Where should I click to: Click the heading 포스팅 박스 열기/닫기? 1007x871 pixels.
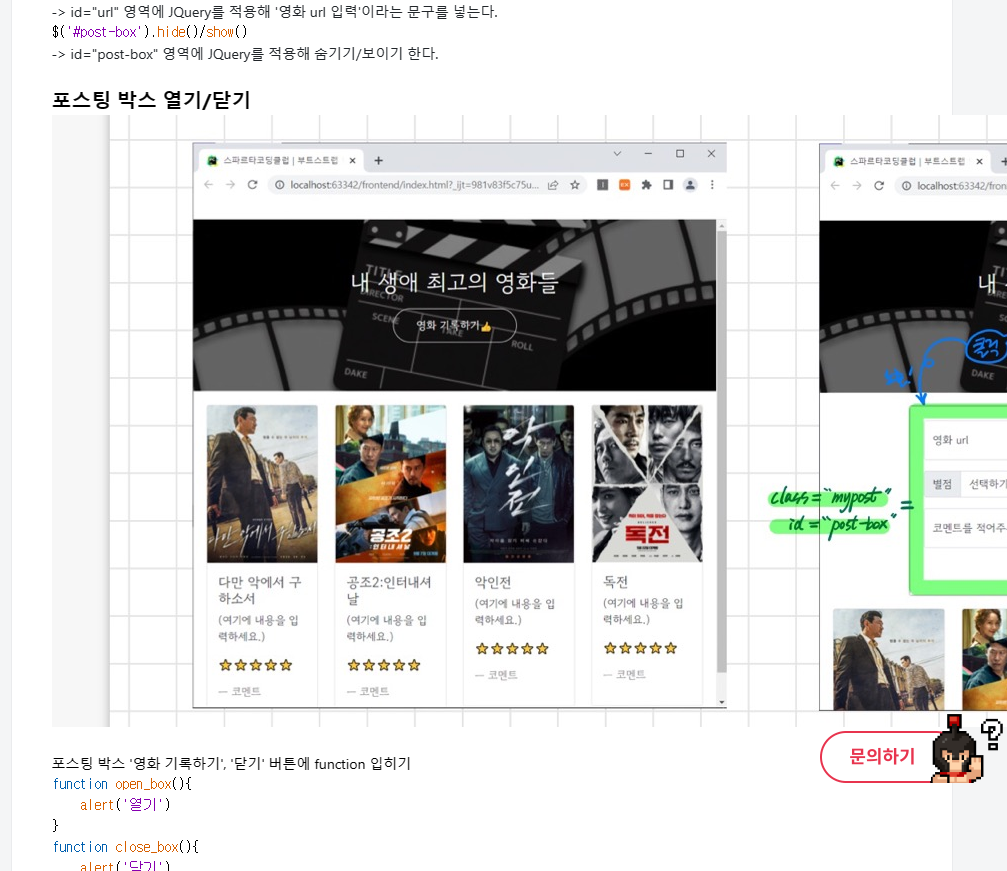pyautogui.click(x=151, y=100)
